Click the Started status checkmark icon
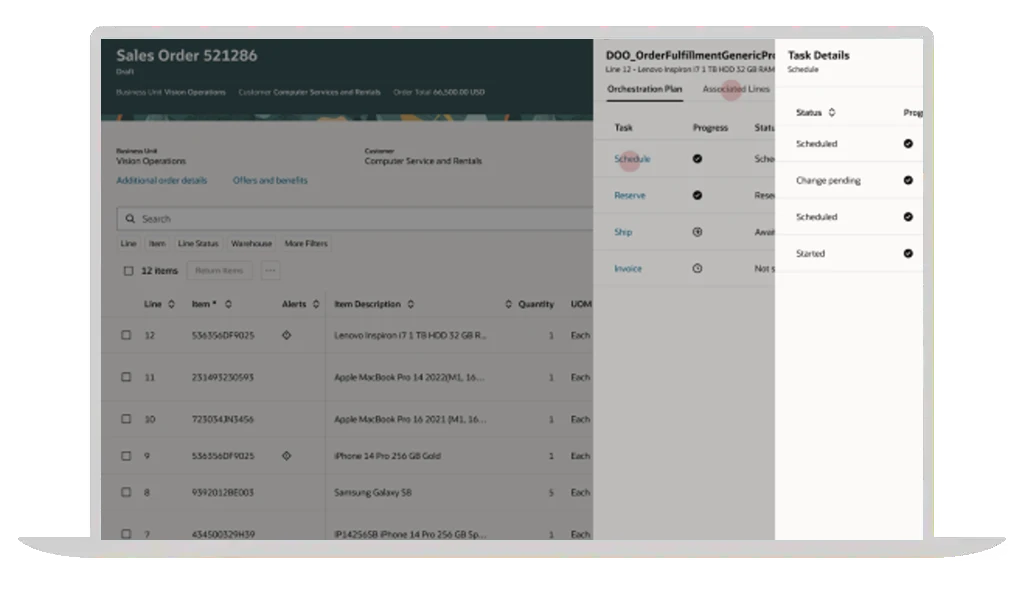Screen dimensions: 1024x600 tap(908, 254)
